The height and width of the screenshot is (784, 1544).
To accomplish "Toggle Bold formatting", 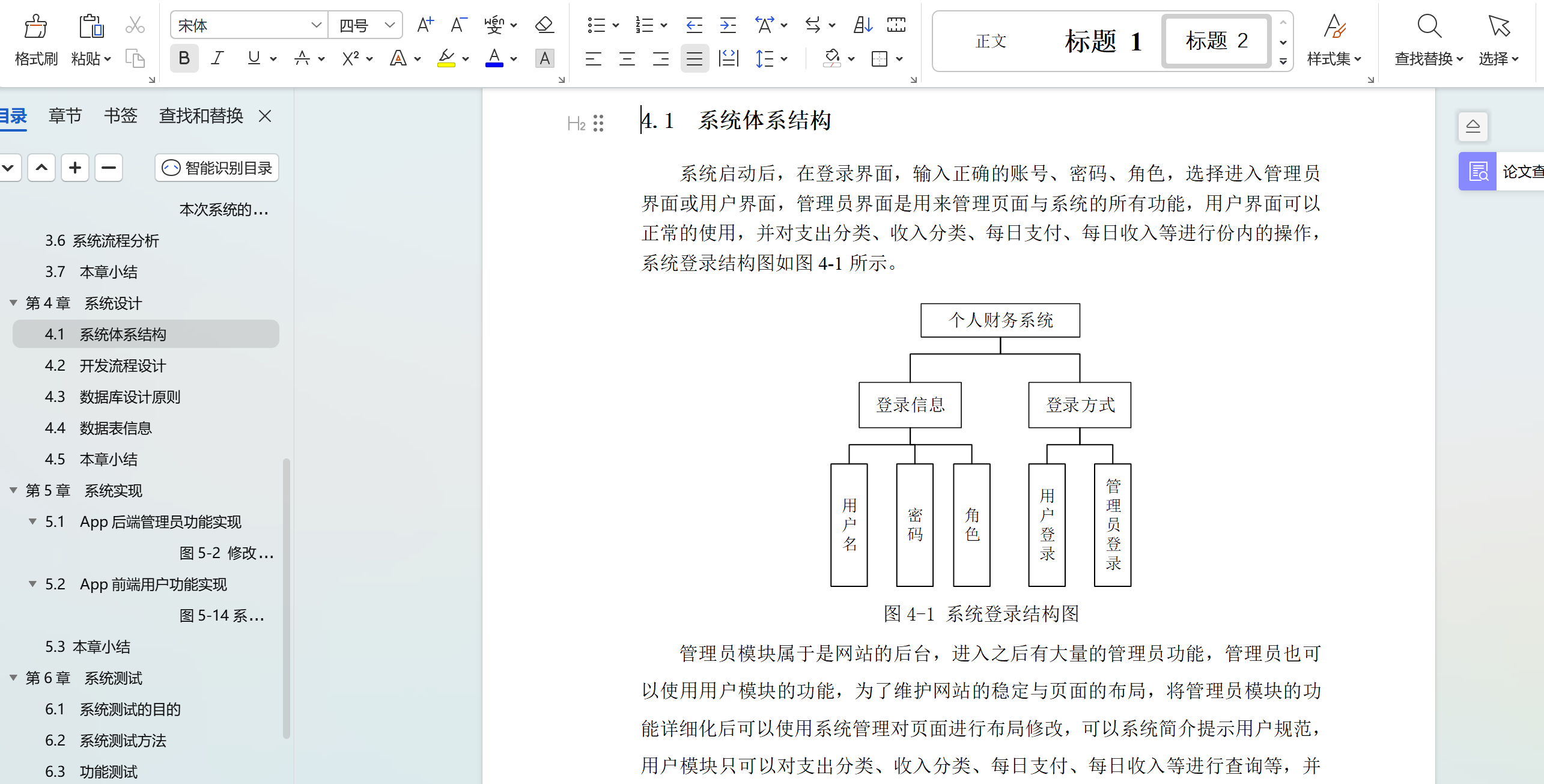I will (184, 58).
